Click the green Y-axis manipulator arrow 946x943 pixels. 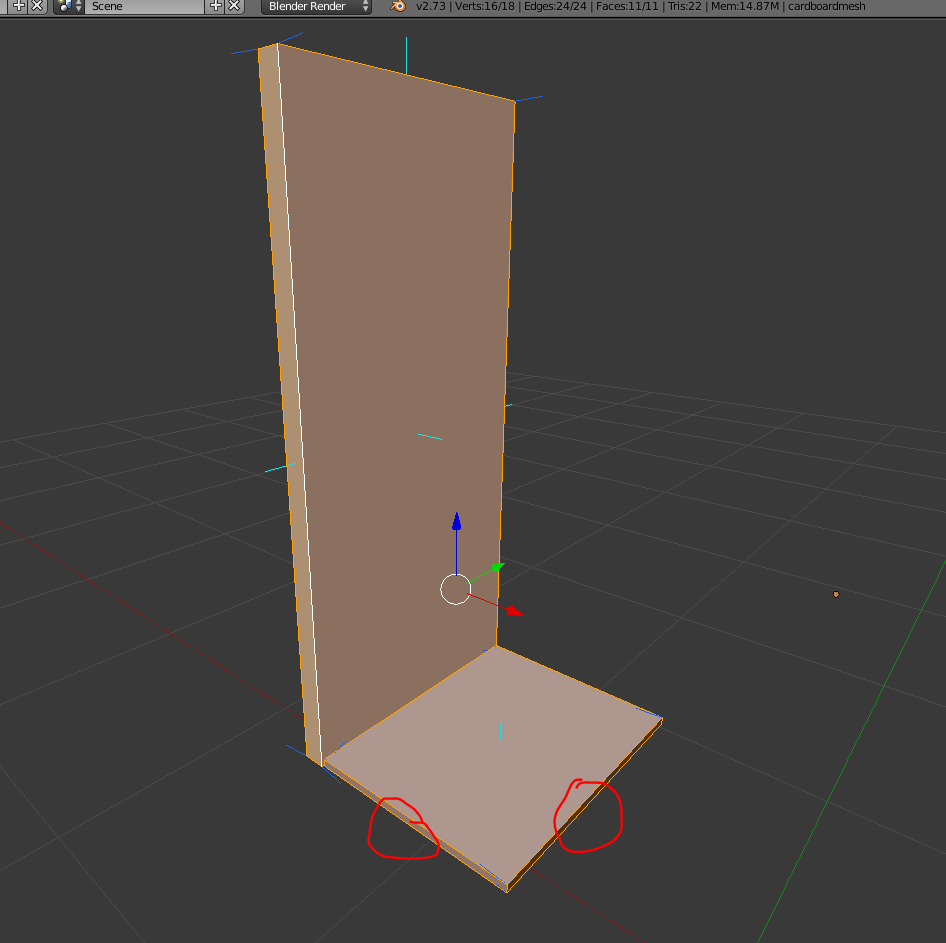(497, 567)
